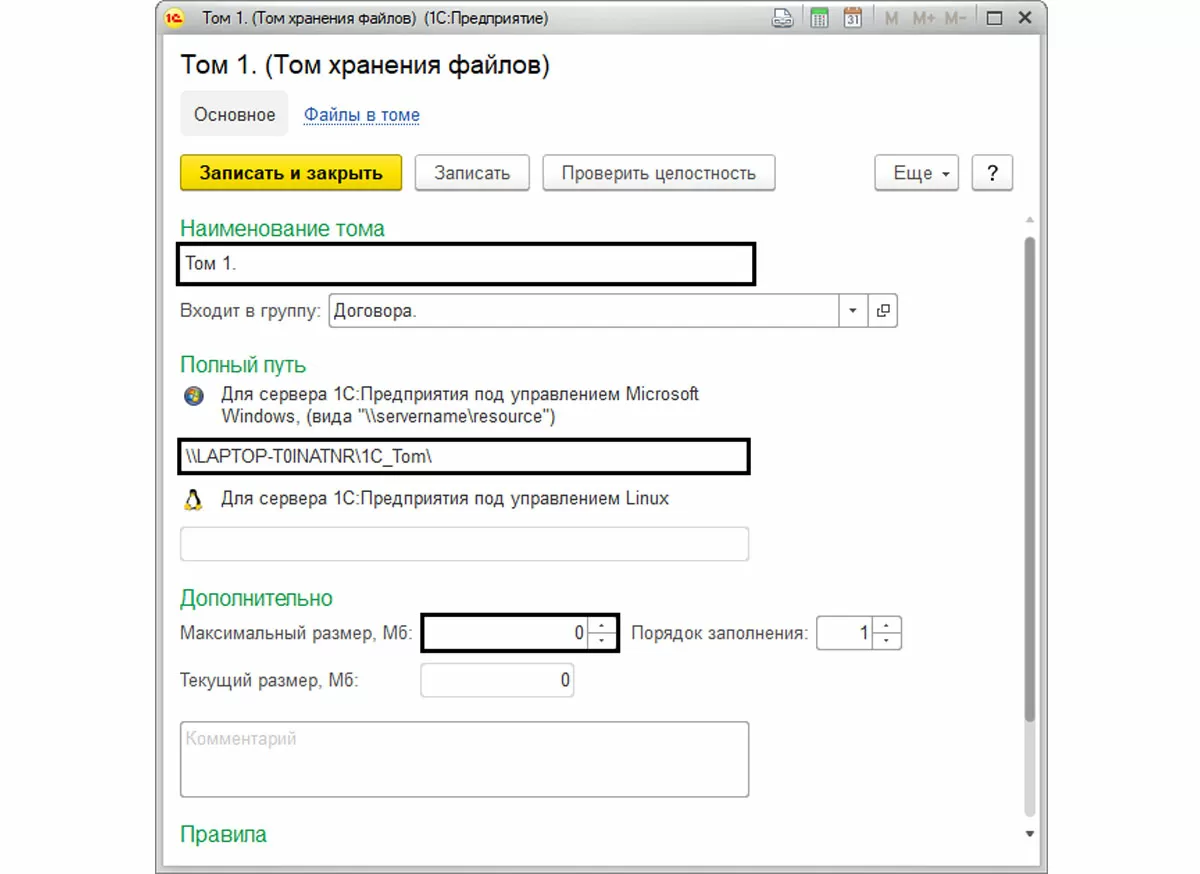Click the Записать button
This screenshot has width=1200, height=874.
pos(472,173)
